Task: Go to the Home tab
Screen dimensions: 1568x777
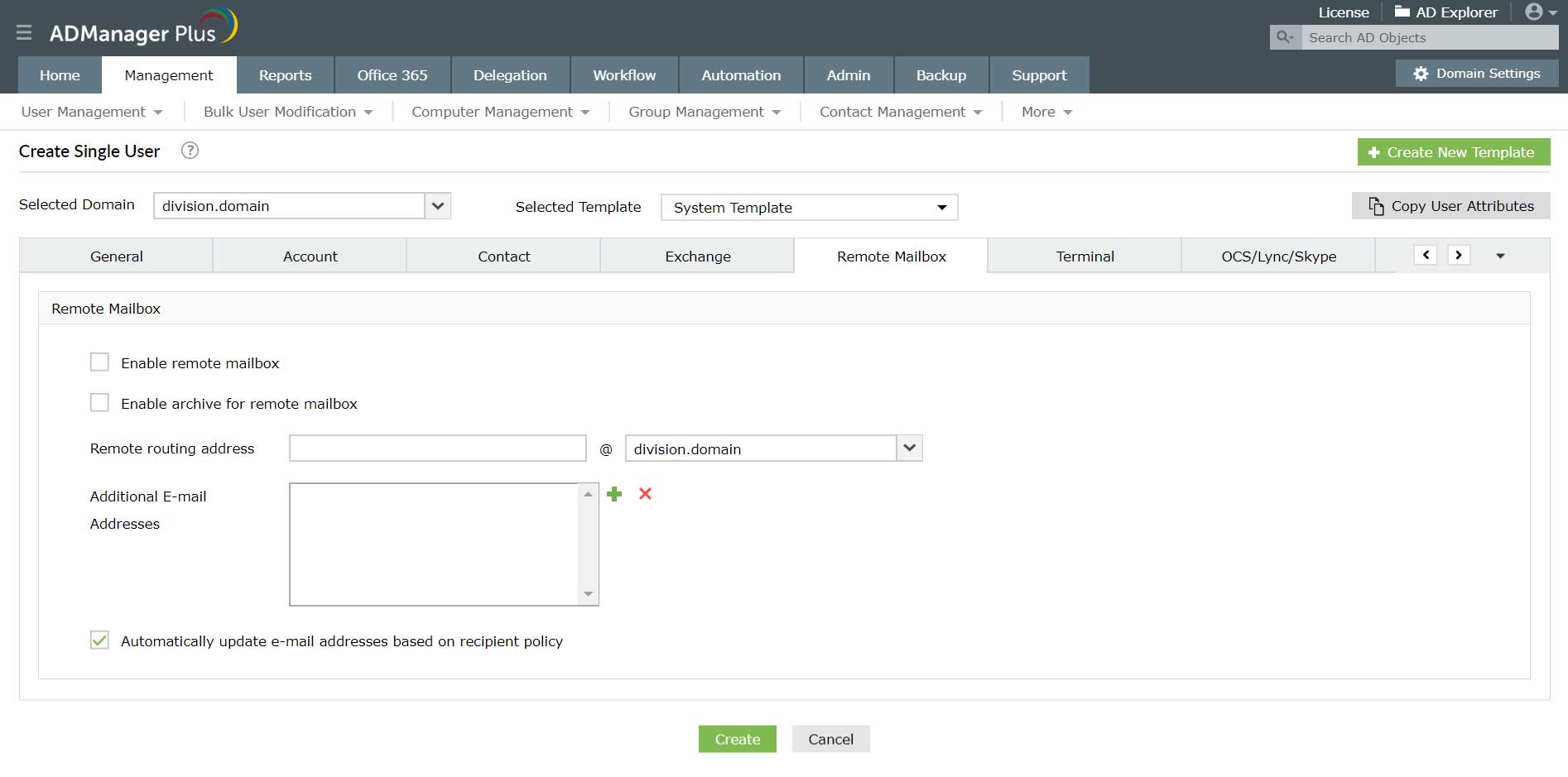Action: tap(60, 75)
